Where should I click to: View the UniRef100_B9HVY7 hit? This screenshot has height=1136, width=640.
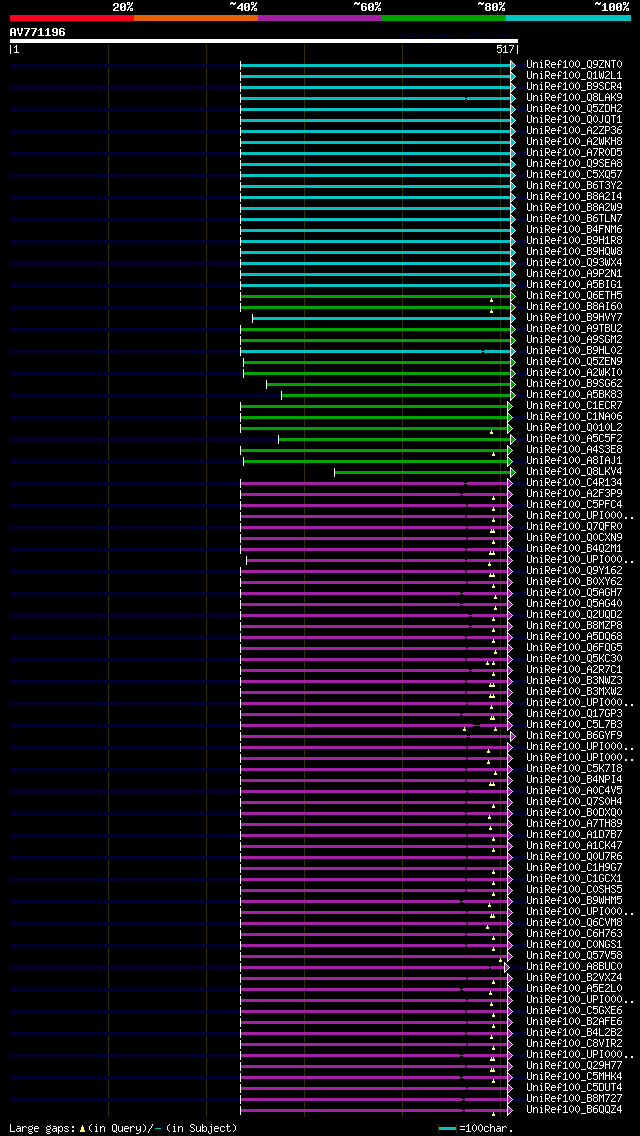click(574, 317)
